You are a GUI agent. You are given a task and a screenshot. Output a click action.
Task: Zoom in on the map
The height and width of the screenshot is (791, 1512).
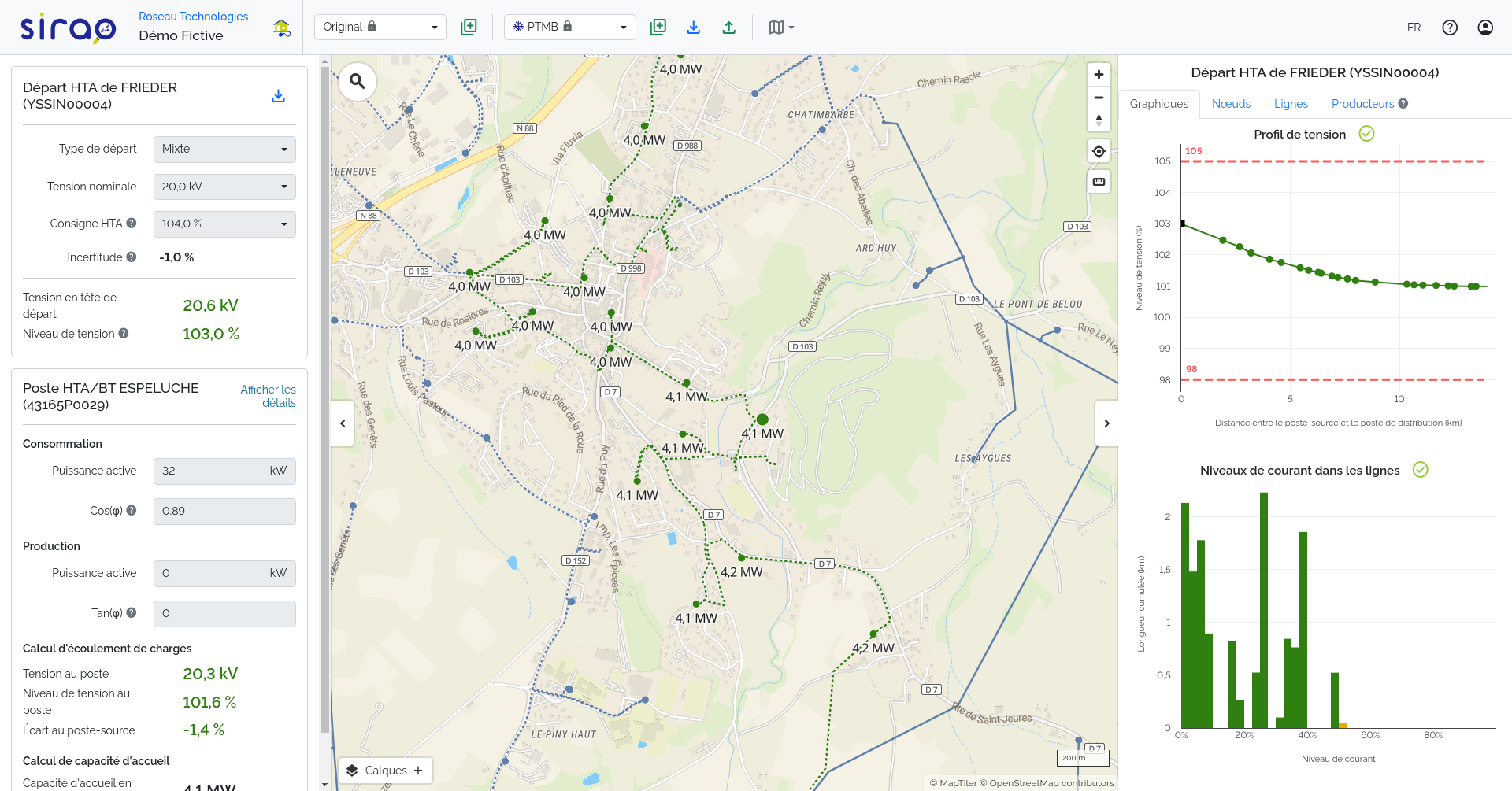click(x=1099, y=75)
